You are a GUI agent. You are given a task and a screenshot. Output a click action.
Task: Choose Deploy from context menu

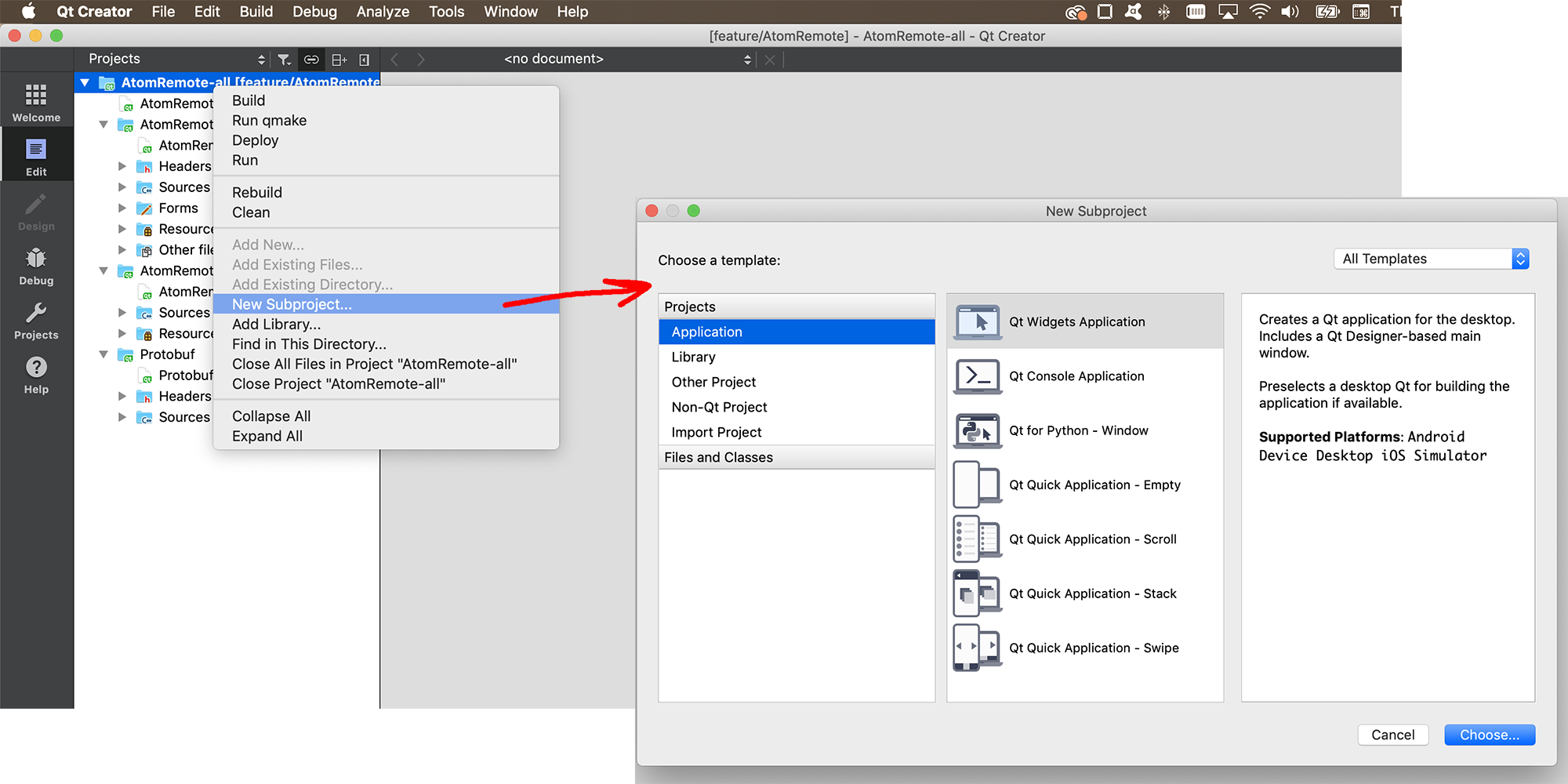click(x=386, y=140)
